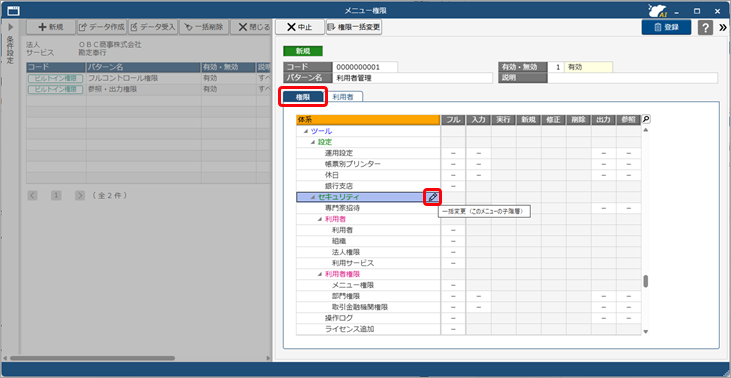Select the 部門権限 row
The width and height of the screenshot is (731, 378).
coord(368,296)
